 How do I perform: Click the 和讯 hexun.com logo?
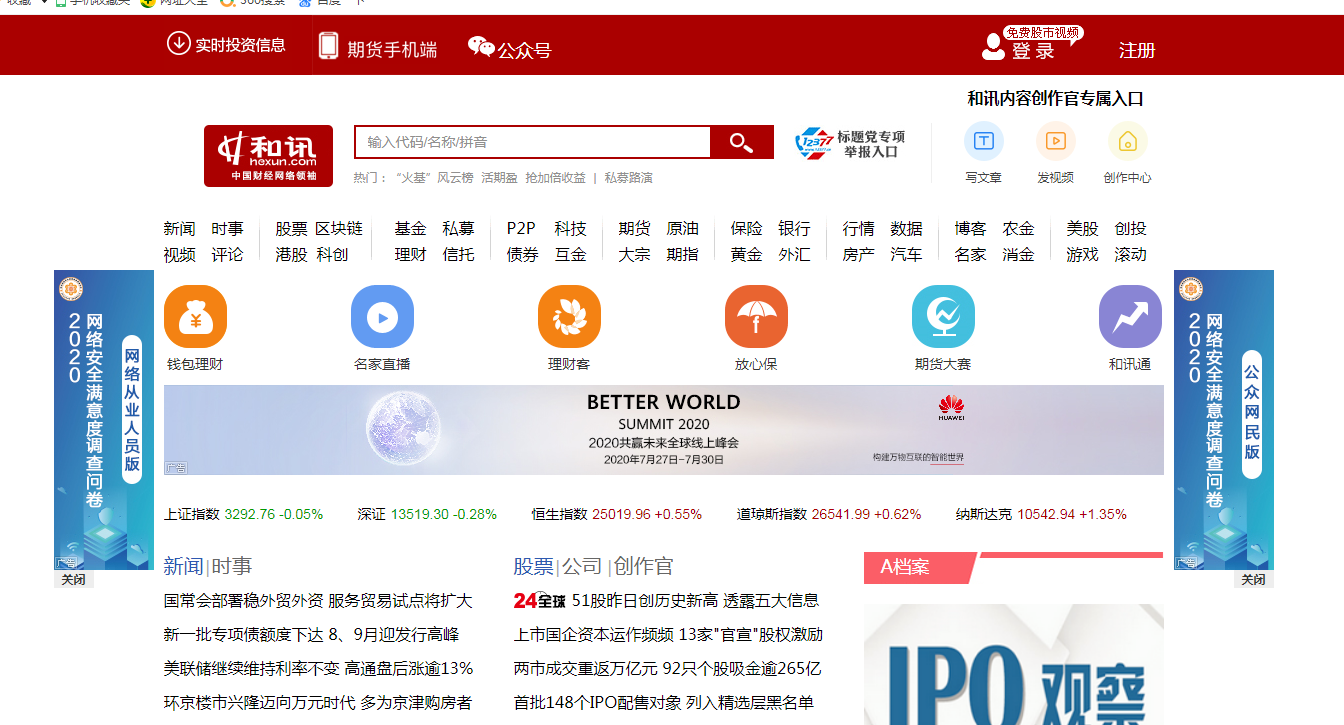268,156
